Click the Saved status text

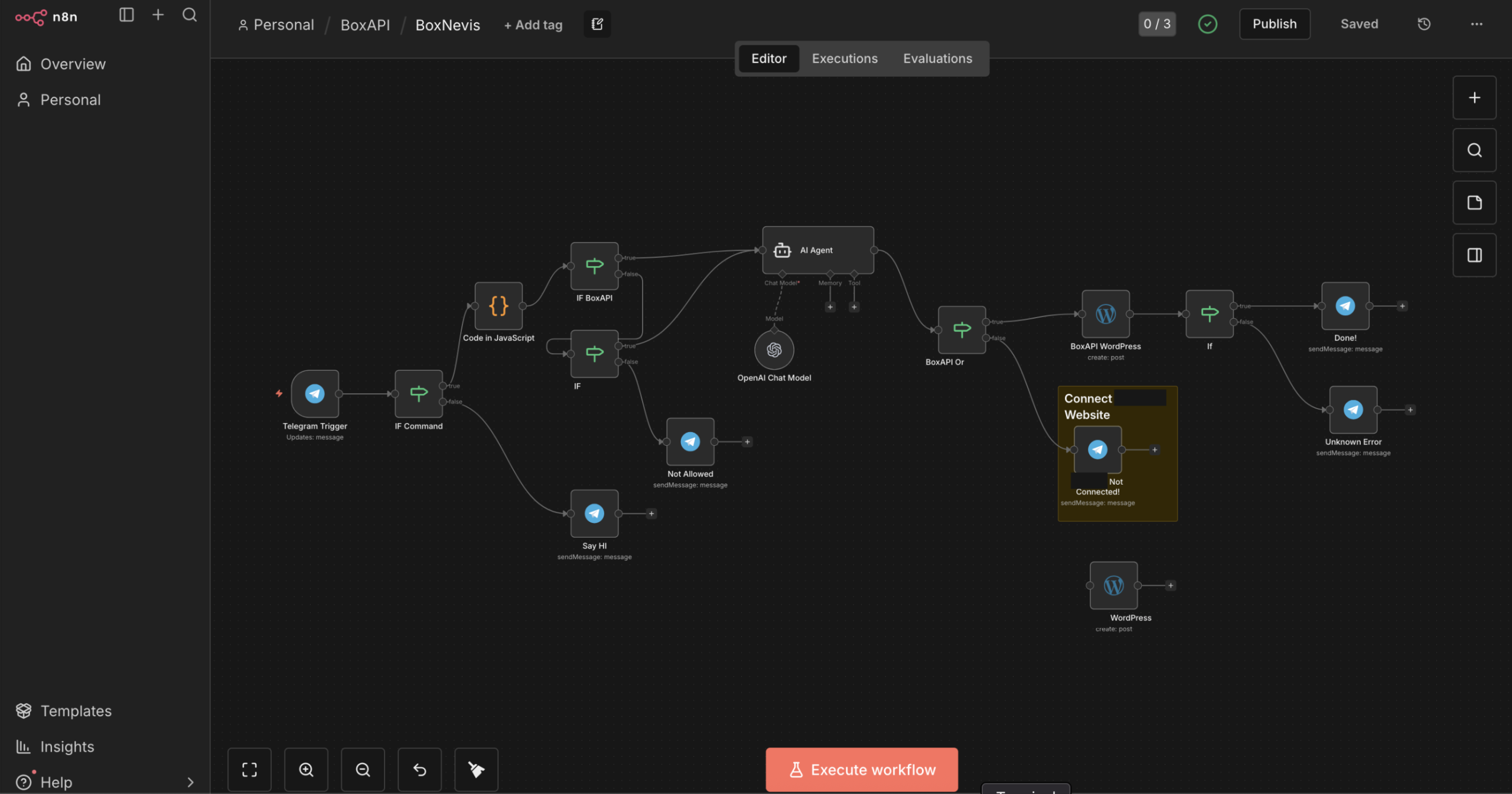pyautogui.click(x=1359, y=24)
